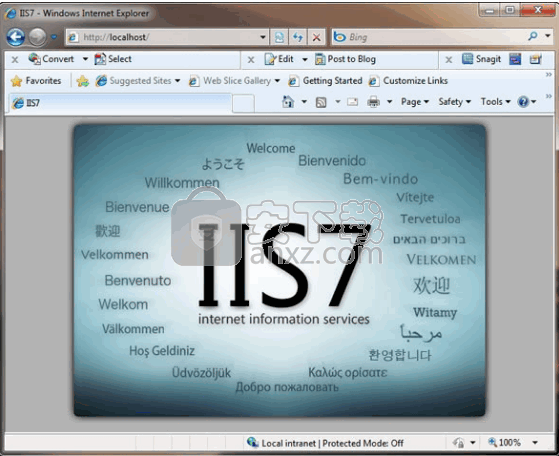The height and width of the screenshot is (456, 559).
Task: Open Web Slice Gallery
Action: 234,81
